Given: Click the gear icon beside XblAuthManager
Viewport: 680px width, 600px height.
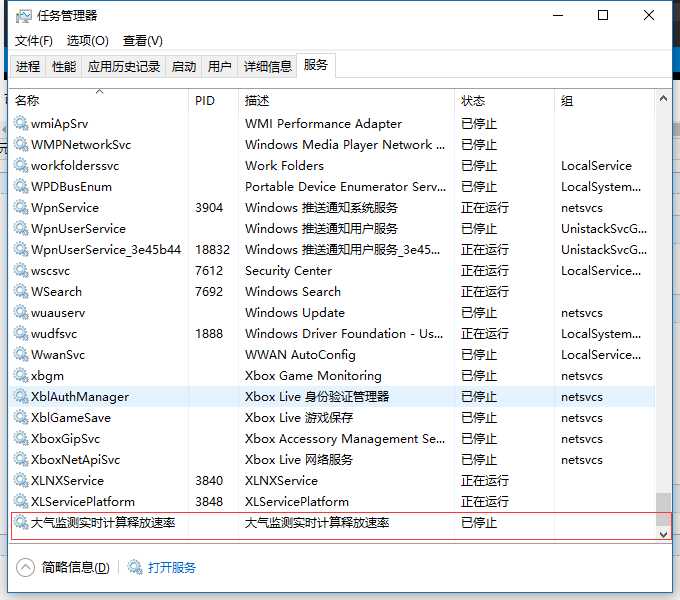Looking at the screenshot, I should tap(21, 396).
